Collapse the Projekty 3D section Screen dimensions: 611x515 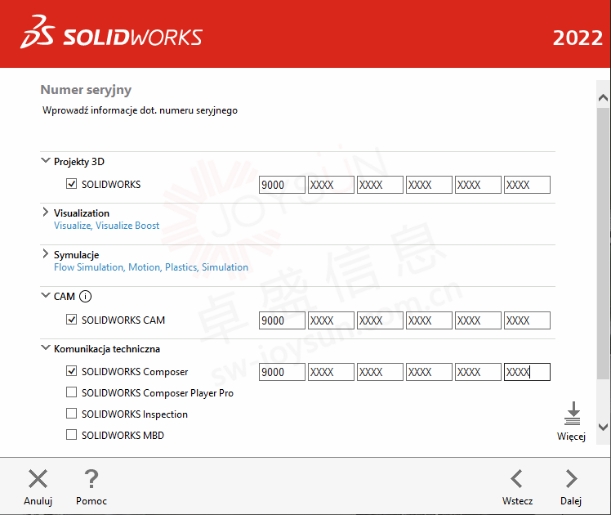pyautogui.click(x=46, y=160)
